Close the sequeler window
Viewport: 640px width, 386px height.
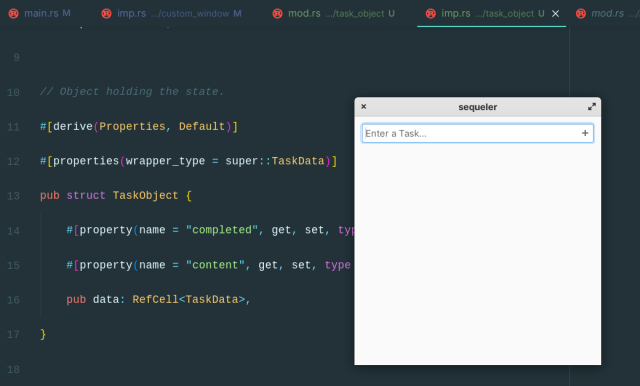[x=364, y=106]
